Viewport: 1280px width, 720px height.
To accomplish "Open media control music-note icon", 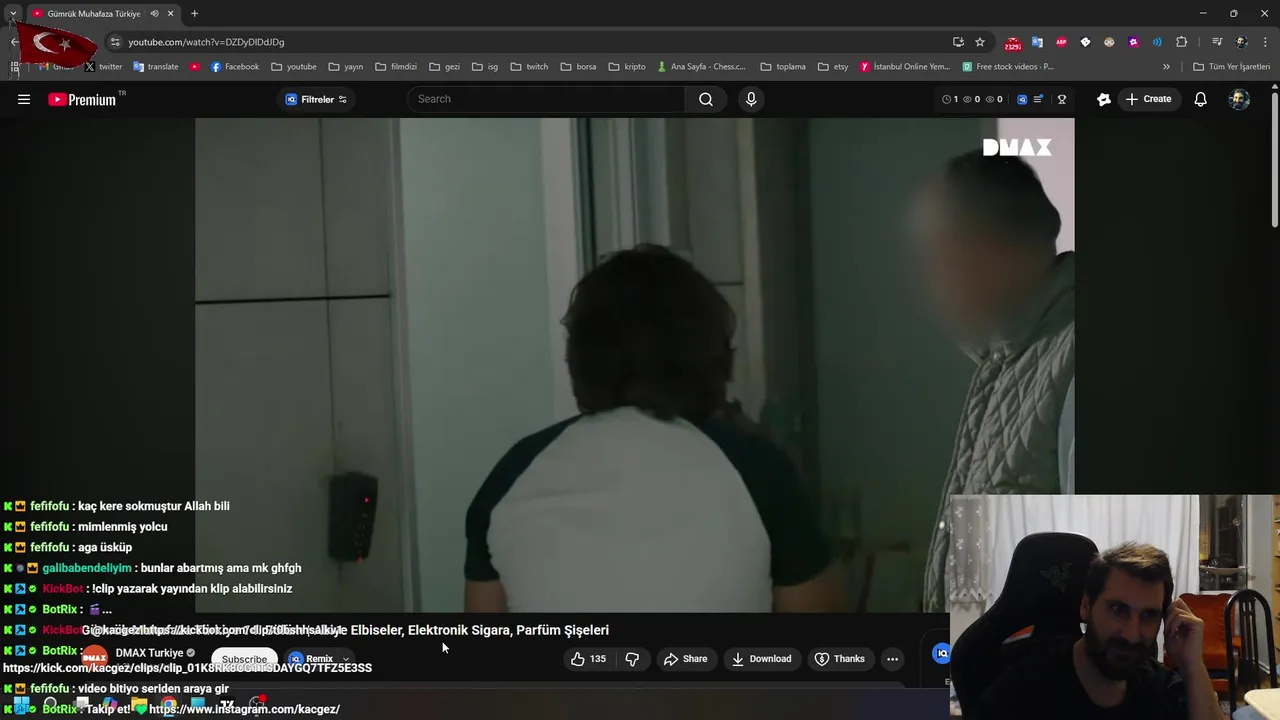I will (1217, 42).
